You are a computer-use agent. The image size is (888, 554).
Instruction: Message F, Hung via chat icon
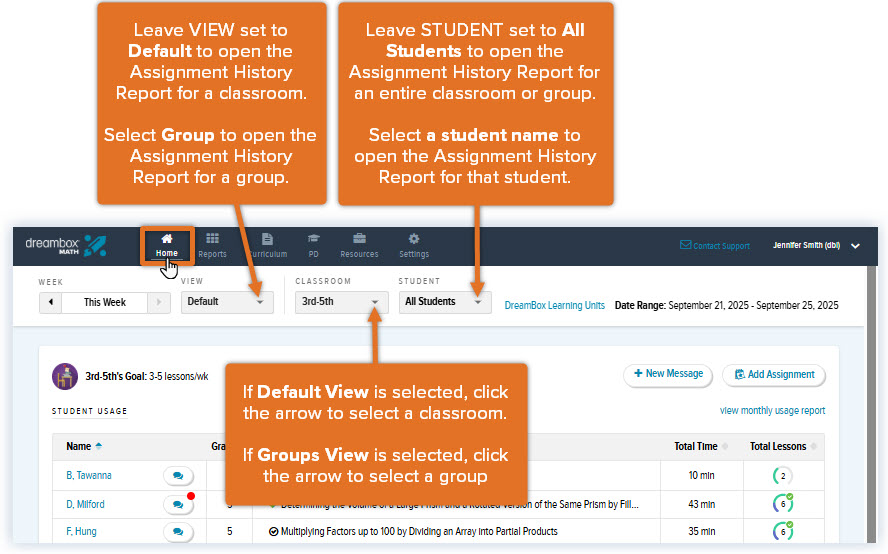coord(178,532)
